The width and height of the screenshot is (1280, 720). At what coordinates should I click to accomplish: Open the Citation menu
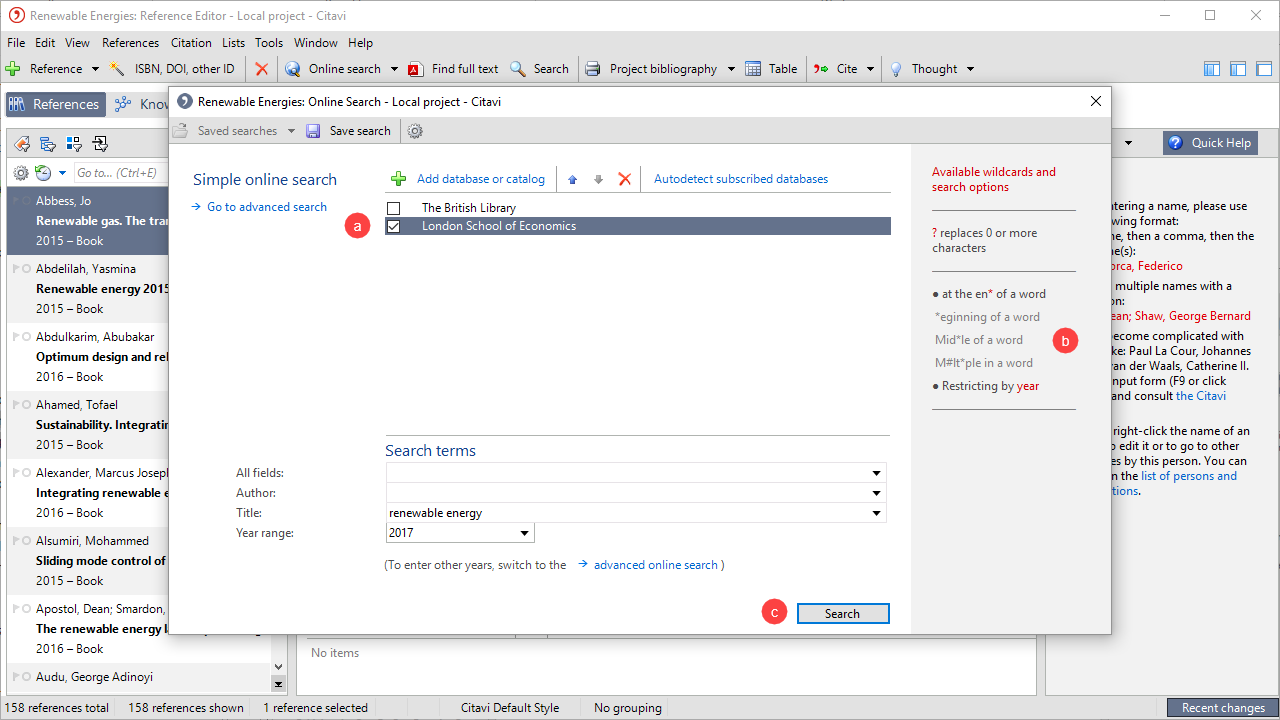191,43
